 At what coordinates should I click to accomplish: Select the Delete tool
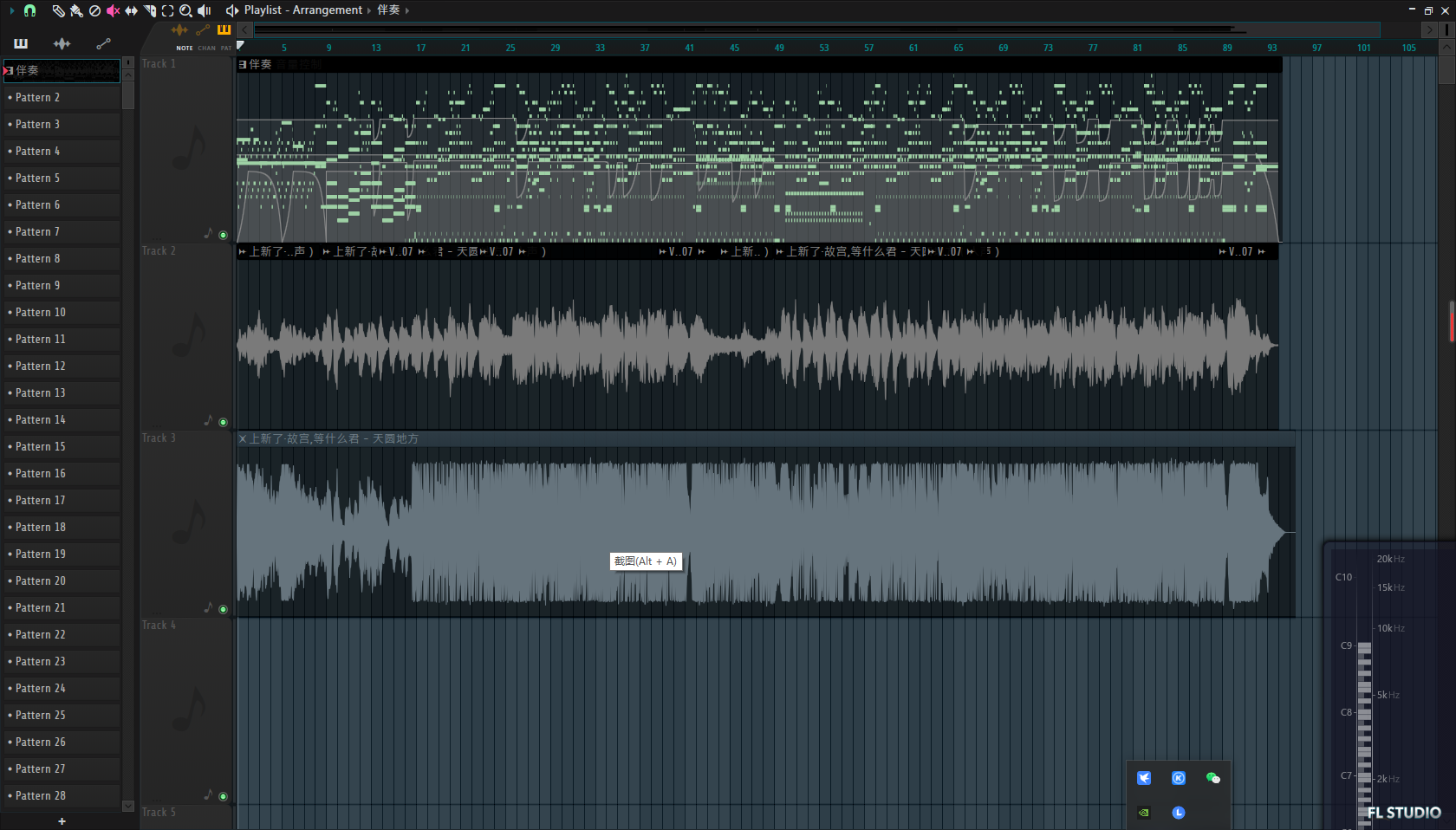click(94, 10)
